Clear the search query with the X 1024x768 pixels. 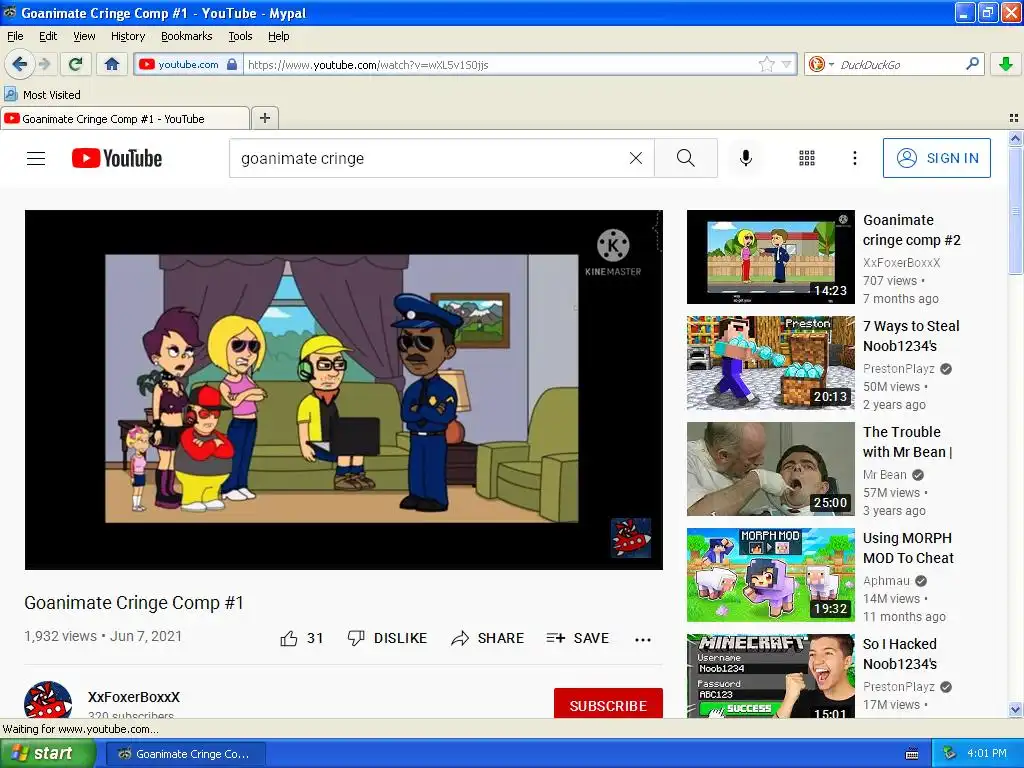[x=635, y=158]
